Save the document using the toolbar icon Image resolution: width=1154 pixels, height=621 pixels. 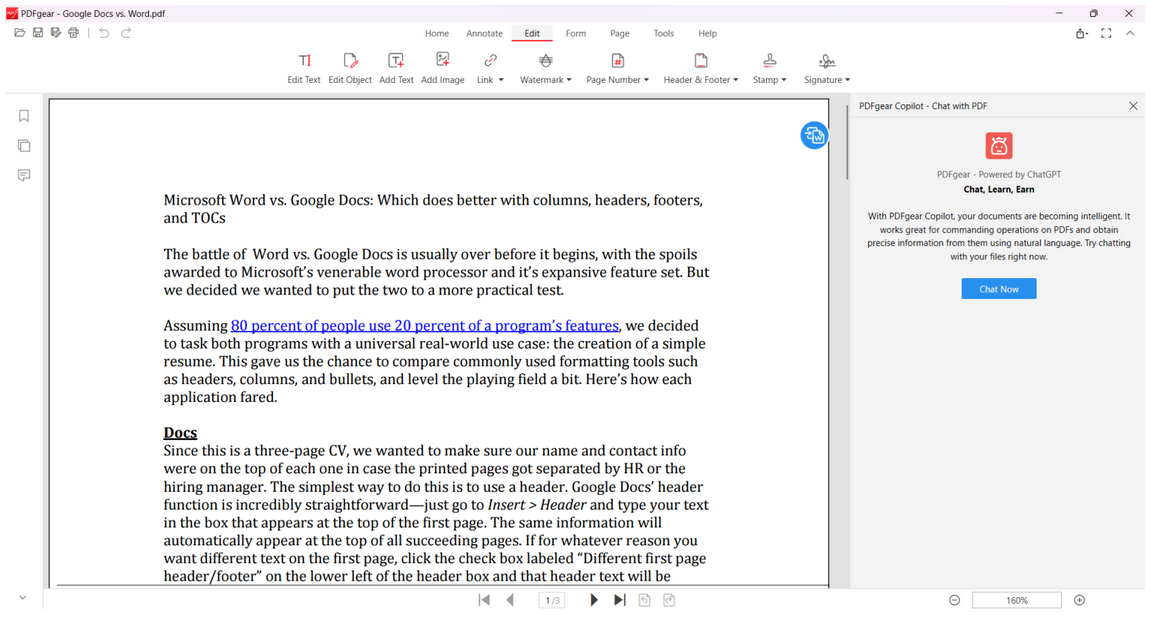point(38,33)
